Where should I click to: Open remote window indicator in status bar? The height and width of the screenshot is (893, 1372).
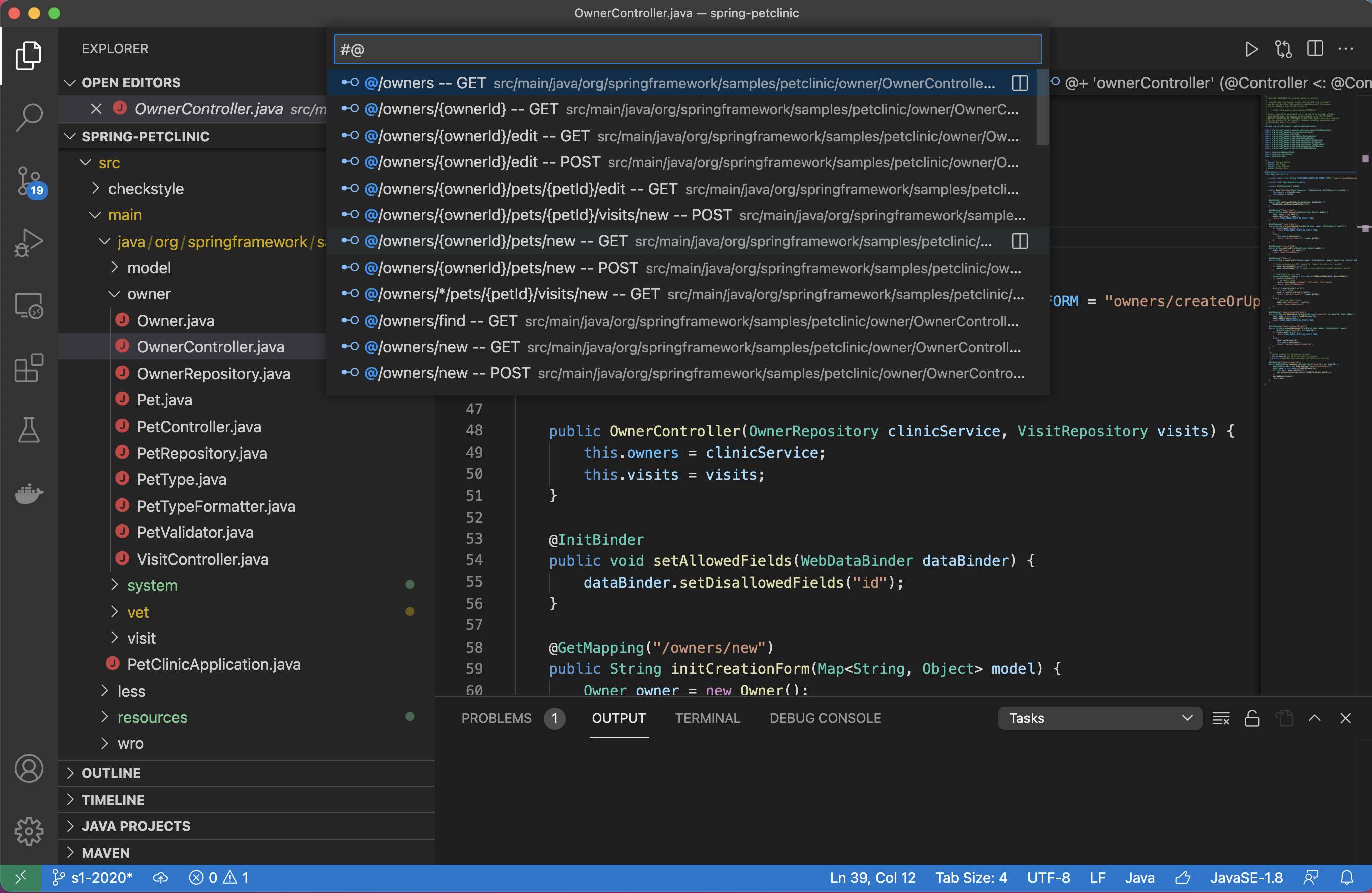pyautogui.click(x=20, y=877)
